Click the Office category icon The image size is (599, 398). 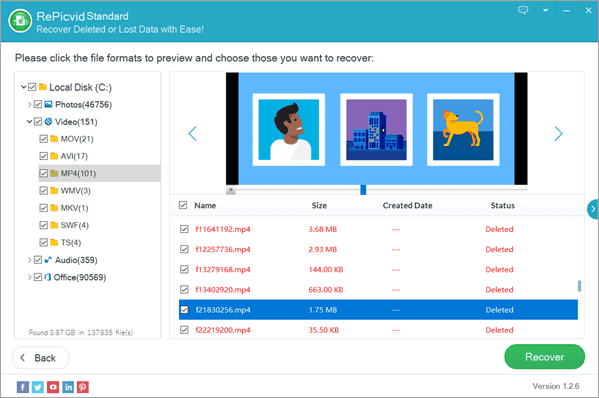(48, 277)
